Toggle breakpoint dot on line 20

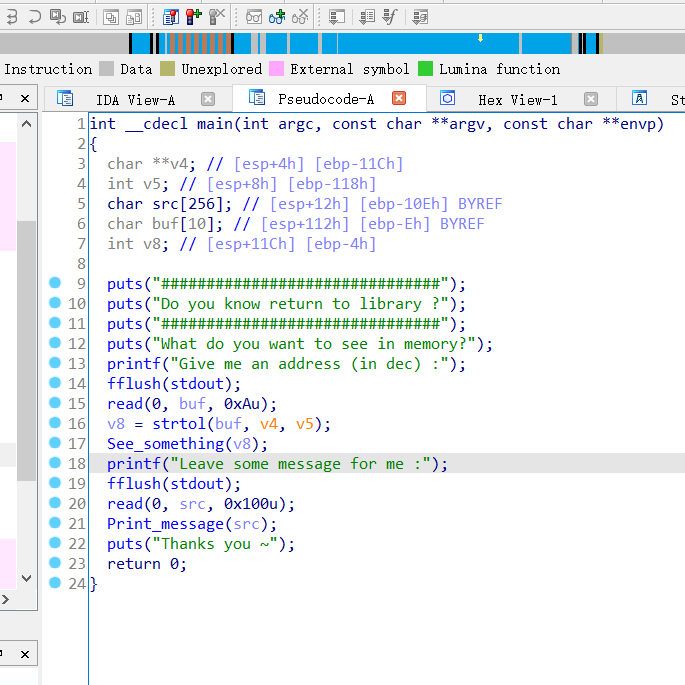pos(55,502)
